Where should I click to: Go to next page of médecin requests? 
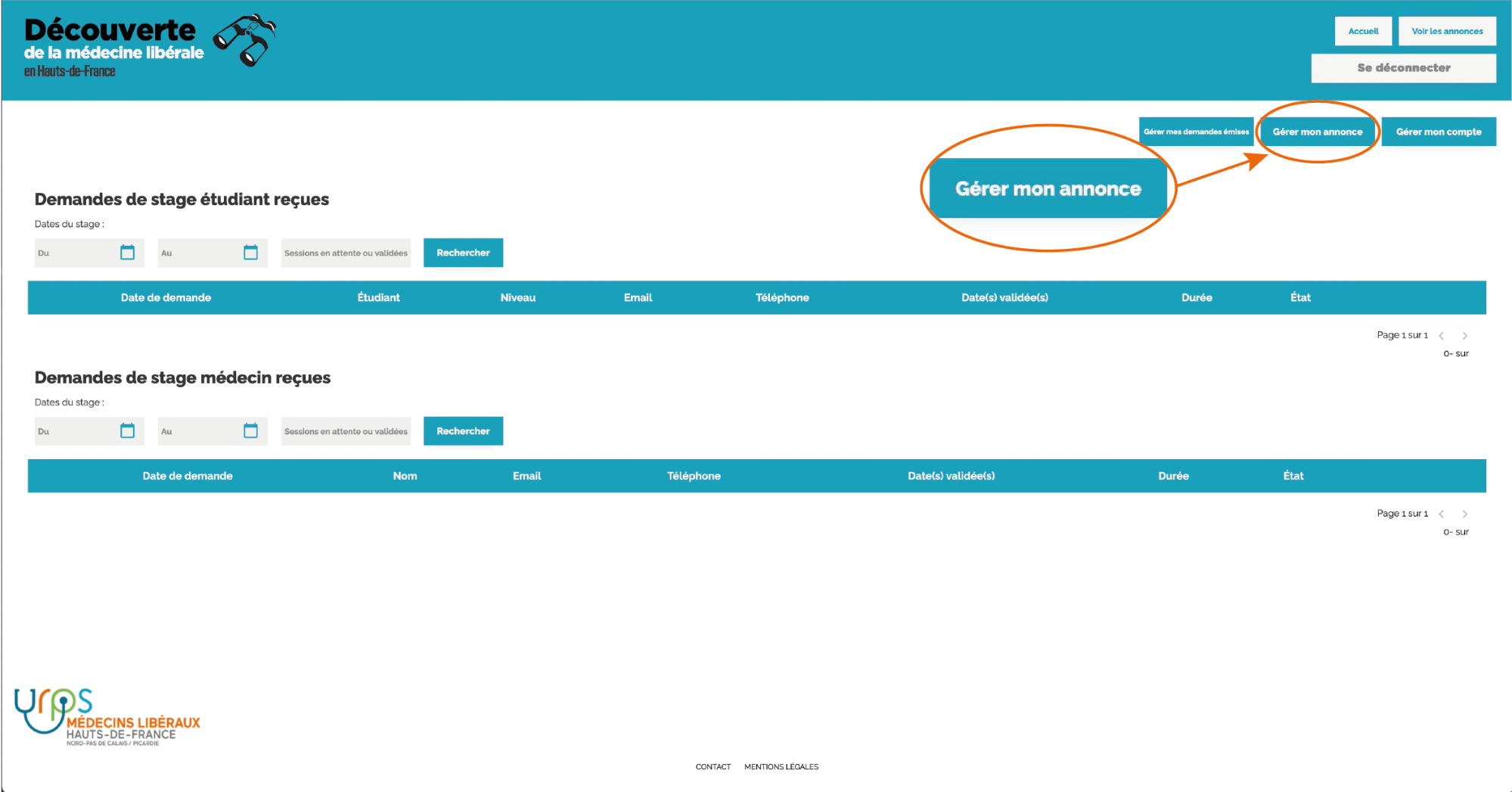[x=1464, y=514]
